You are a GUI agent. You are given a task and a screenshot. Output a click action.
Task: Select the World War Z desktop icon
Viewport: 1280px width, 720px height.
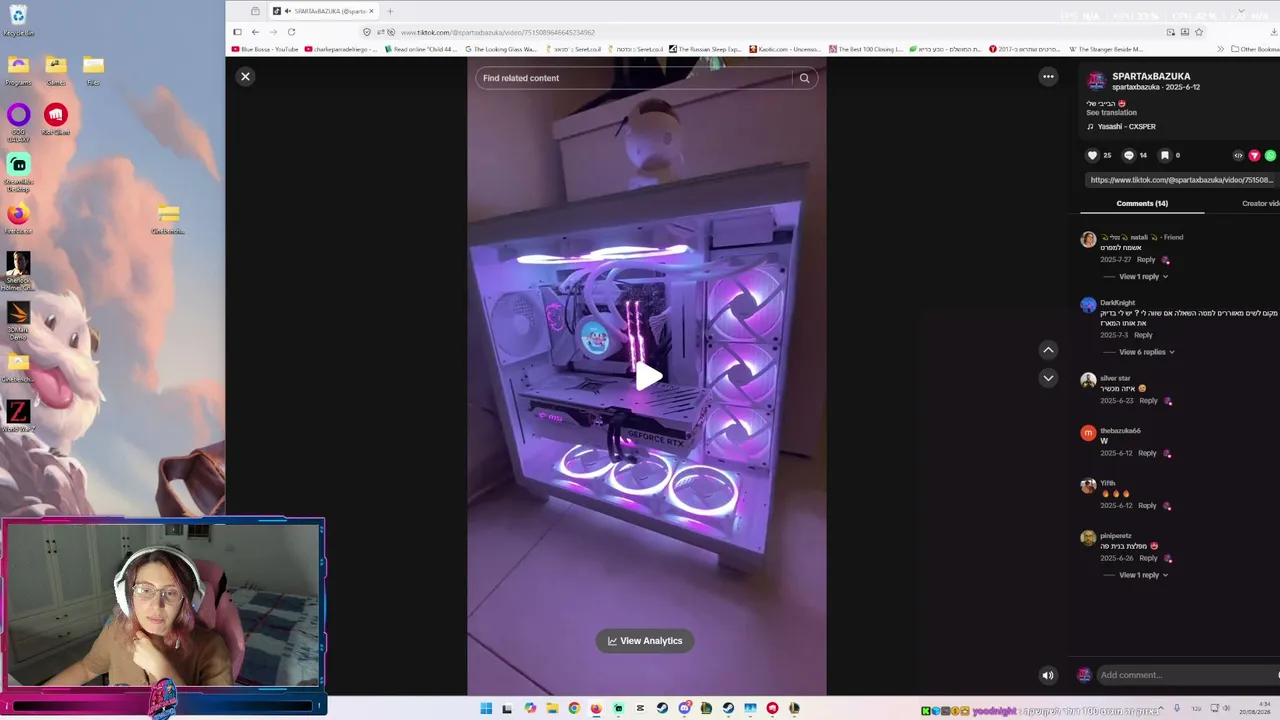point(18,416)
